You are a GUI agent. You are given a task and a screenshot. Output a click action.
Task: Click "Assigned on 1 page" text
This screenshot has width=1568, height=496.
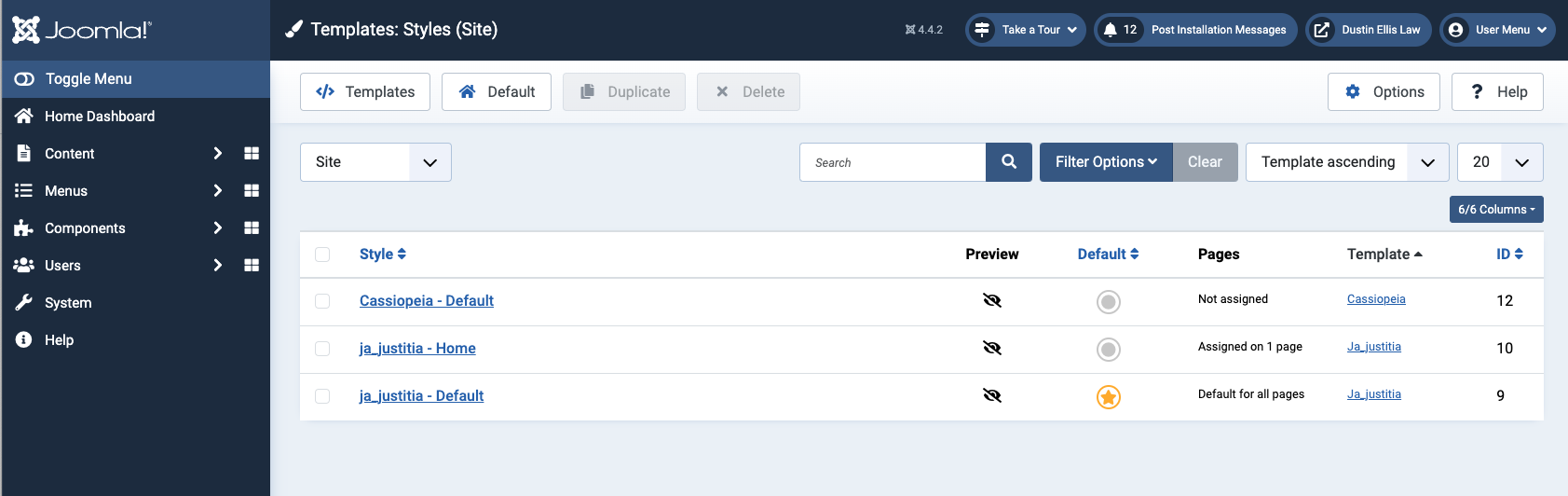coord(1250,347)
